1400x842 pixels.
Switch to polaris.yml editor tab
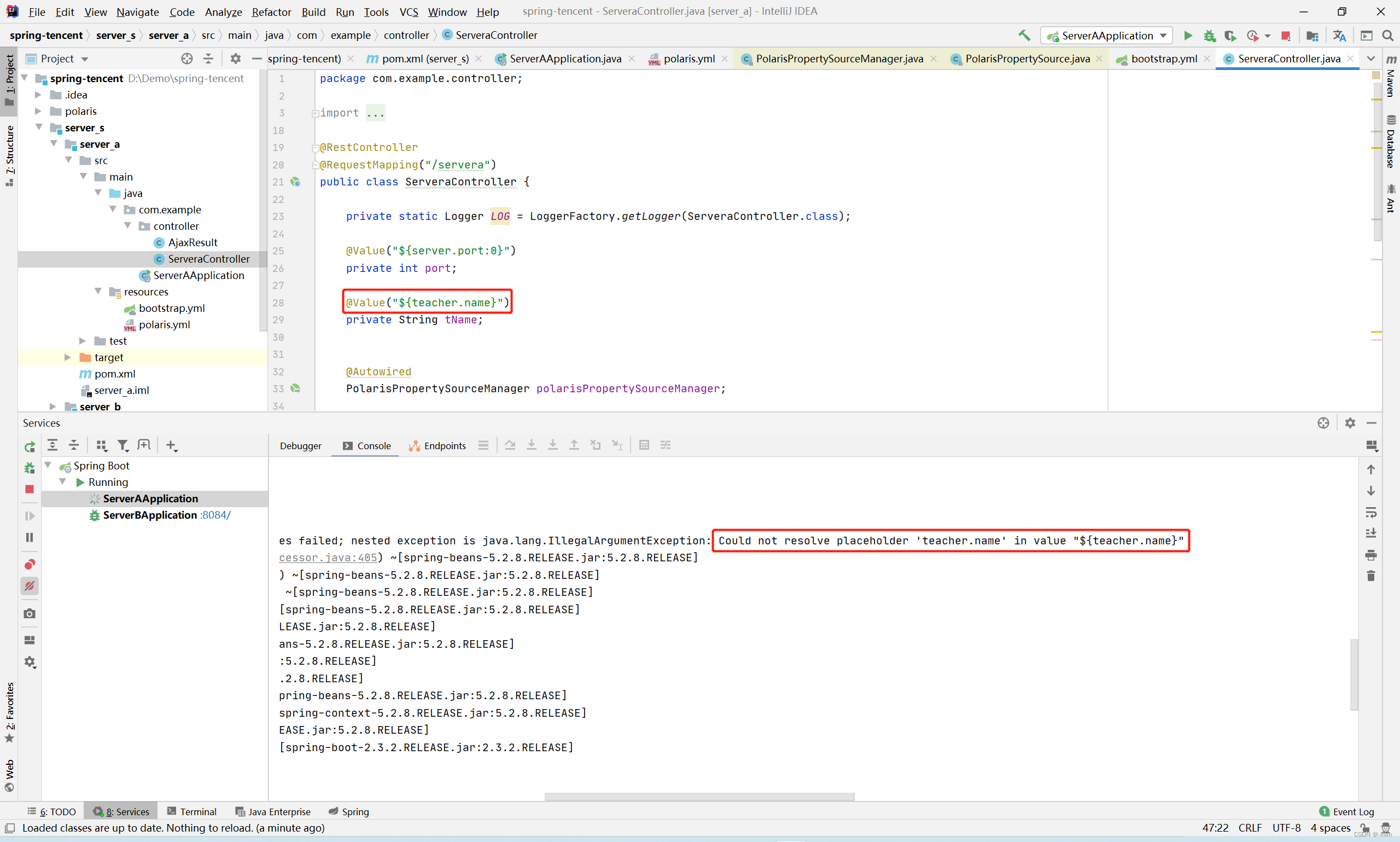click(689, 59)
